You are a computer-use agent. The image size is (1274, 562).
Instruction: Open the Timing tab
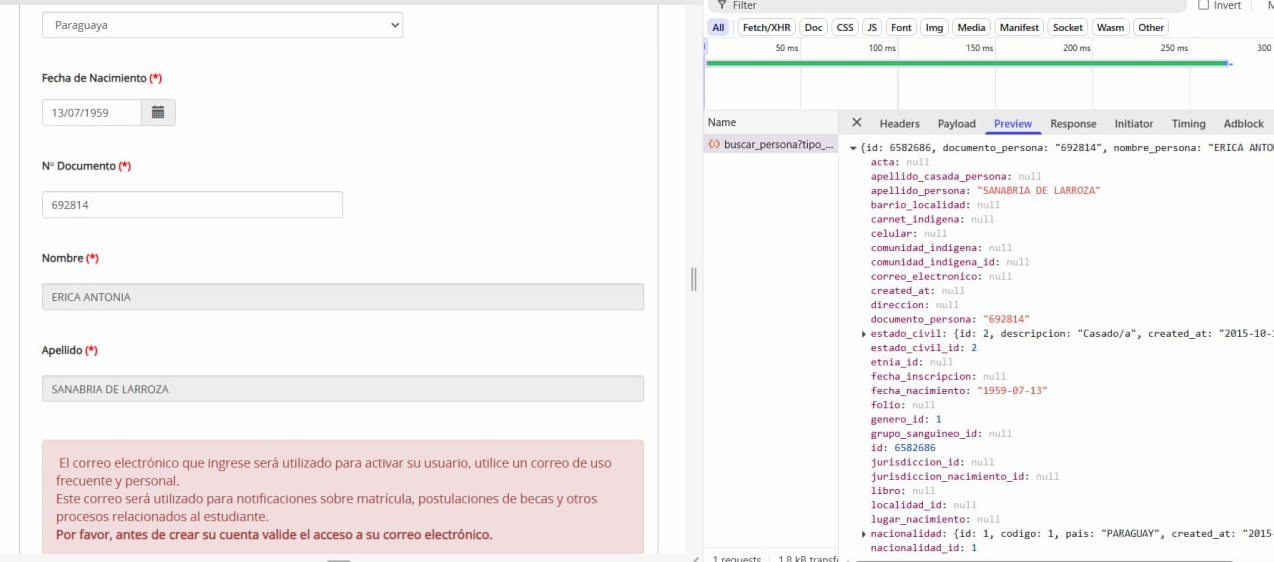point(1188,124)
